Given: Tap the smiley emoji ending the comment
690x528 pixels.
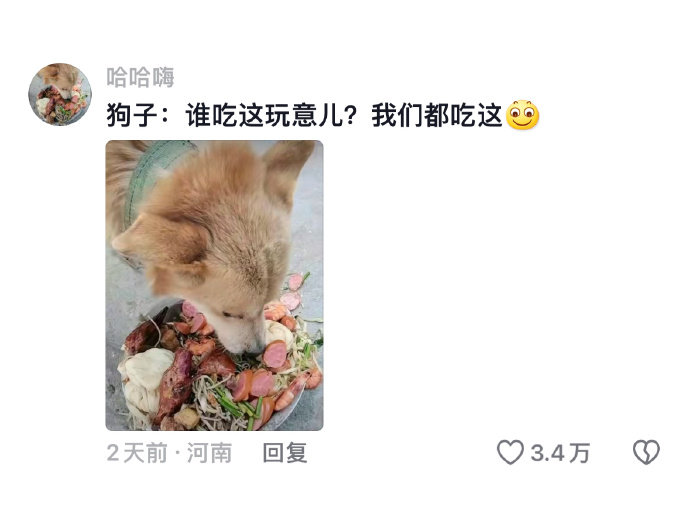Looking at the screenshot, I should tap(523, 115).
